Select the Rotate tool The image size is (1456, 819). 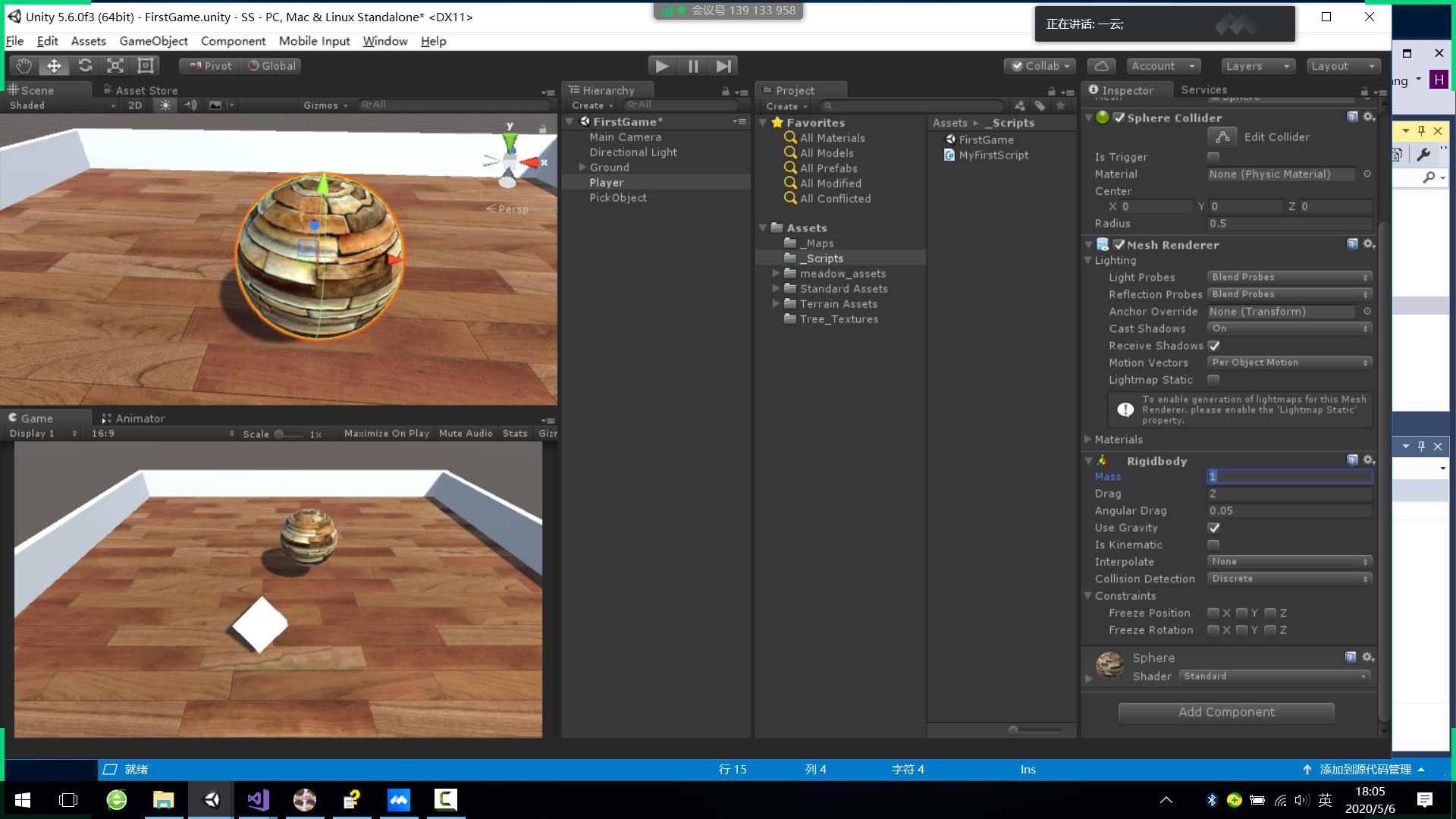coord(85,66)
